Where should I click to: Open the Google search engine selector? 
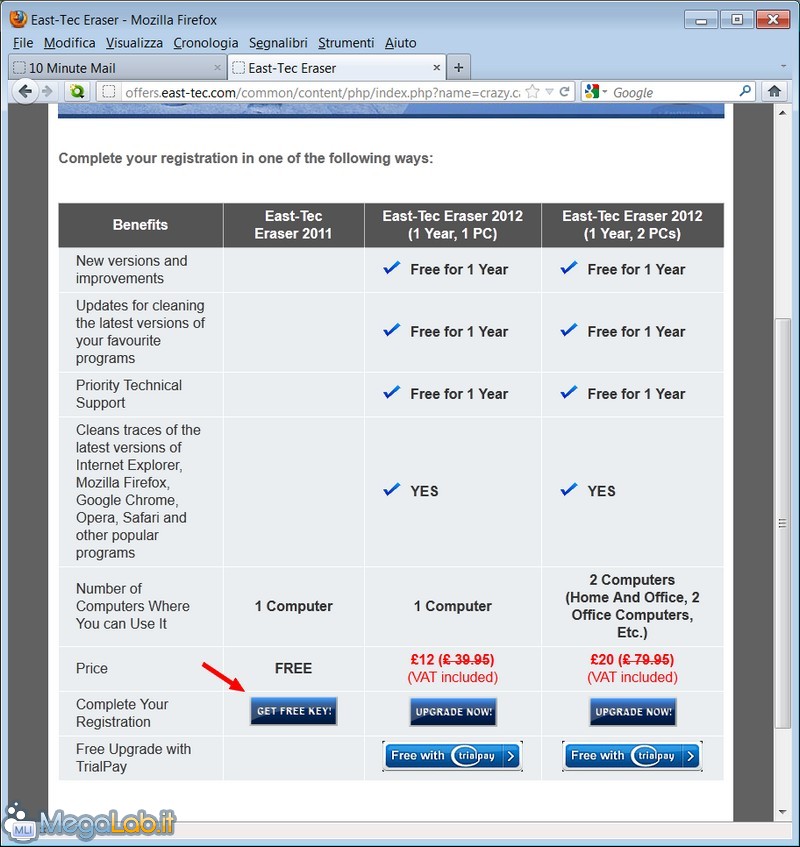(x=596, y=92)
